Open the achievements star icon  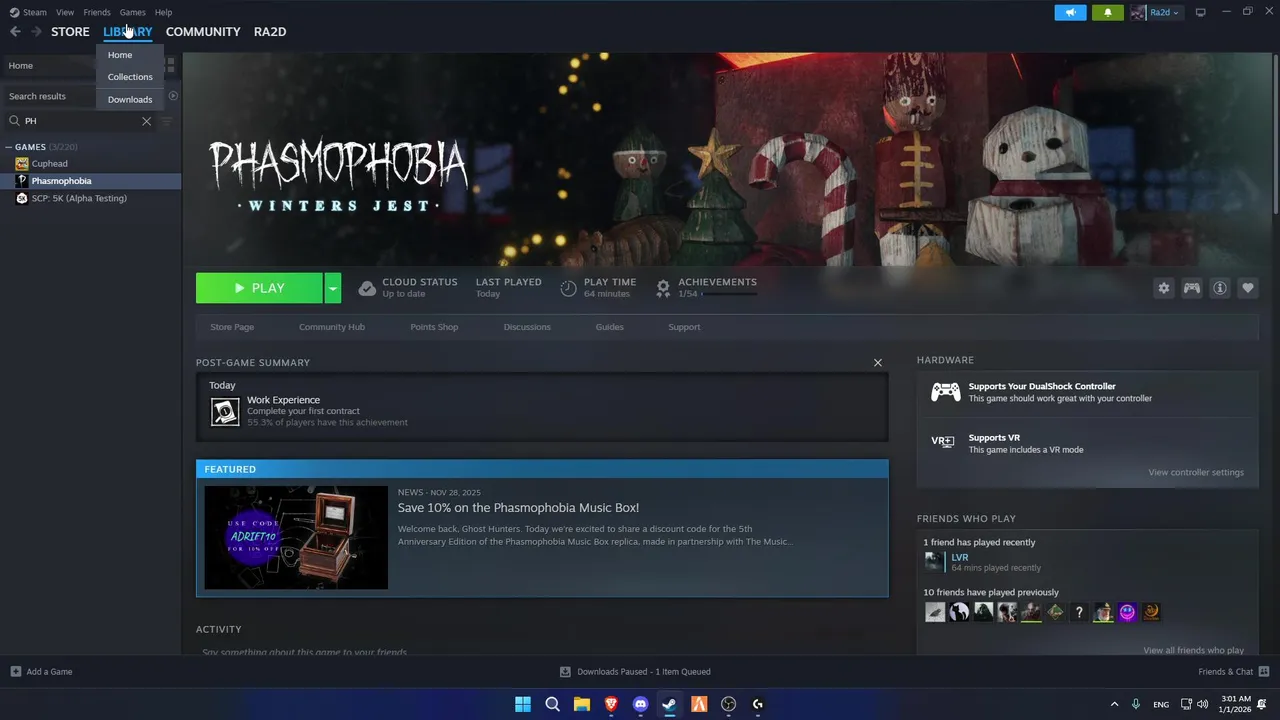[663, 288]
